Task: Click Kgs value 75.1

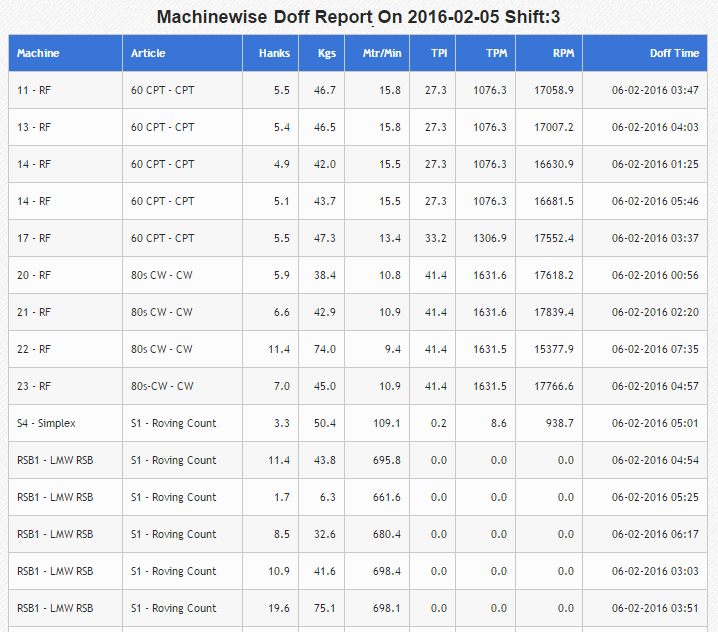Action: 325,608
